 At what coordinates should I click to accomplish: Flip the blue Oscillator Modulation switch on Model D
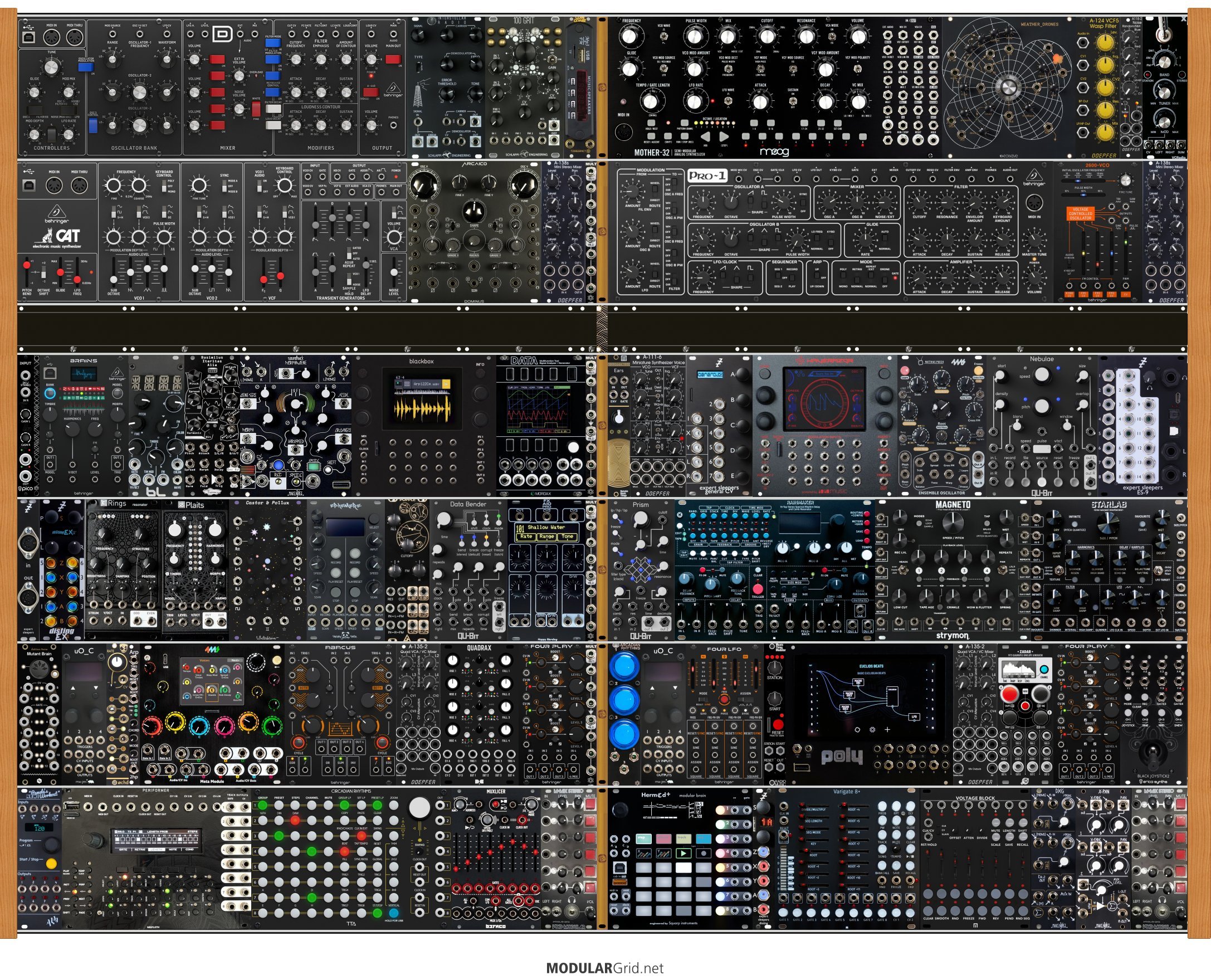(86, 67)
